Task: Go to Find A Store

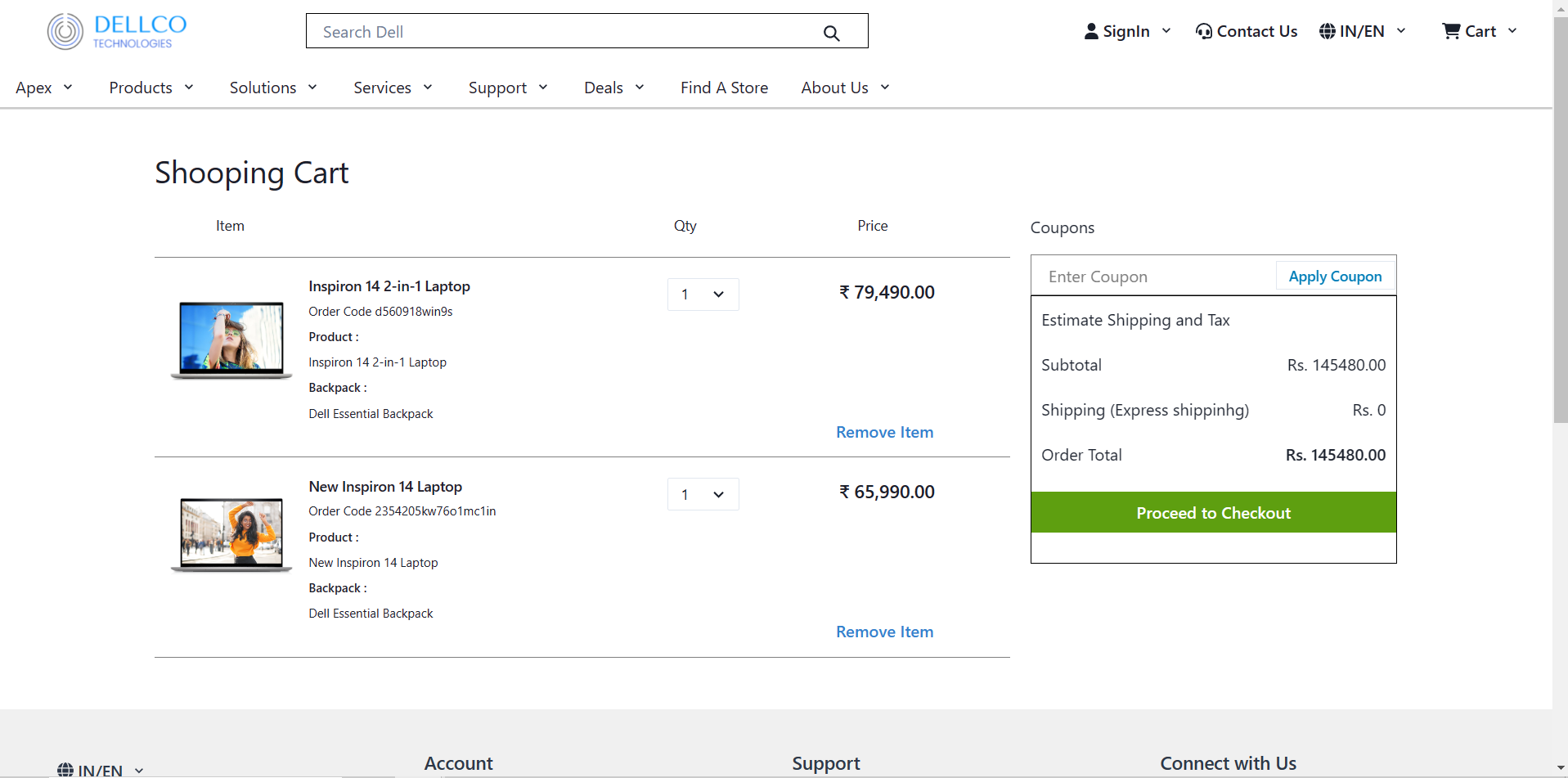Action: tap(724, 88)
